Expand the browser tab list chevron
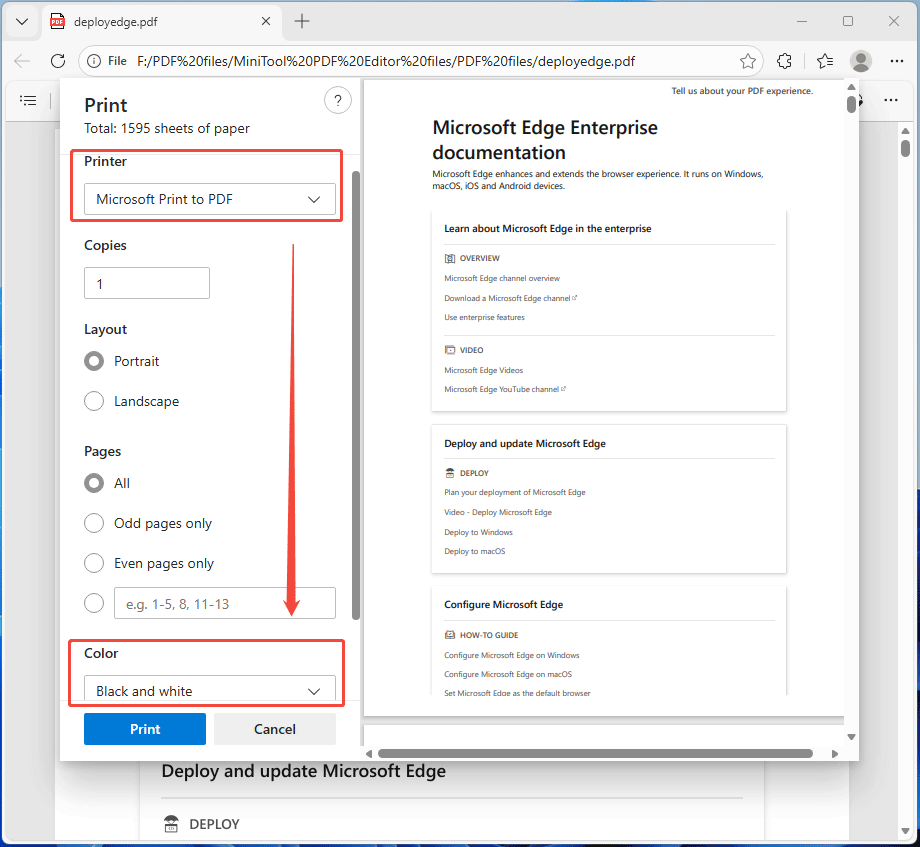The image size is (920, 847). pos(21,21)
